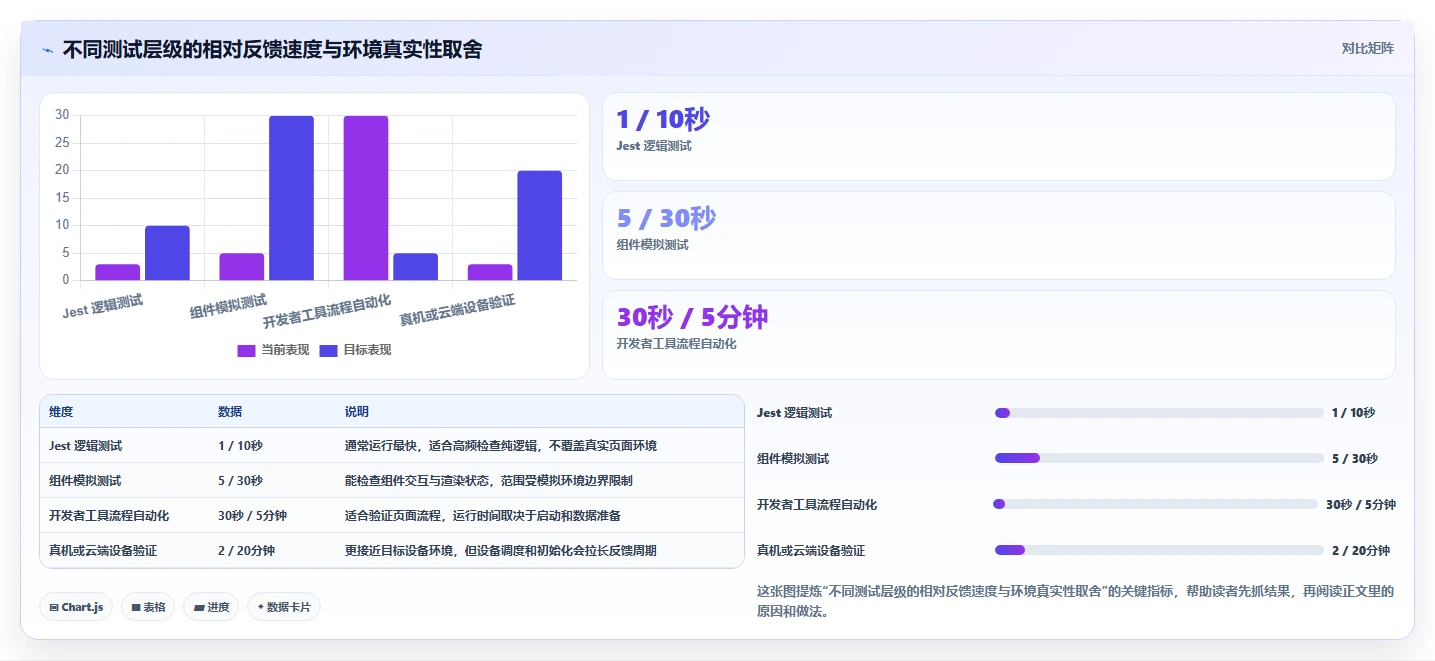
Task: Click the Jest 逻辑测试 progress bar
Action: (x=1159, y=413)
